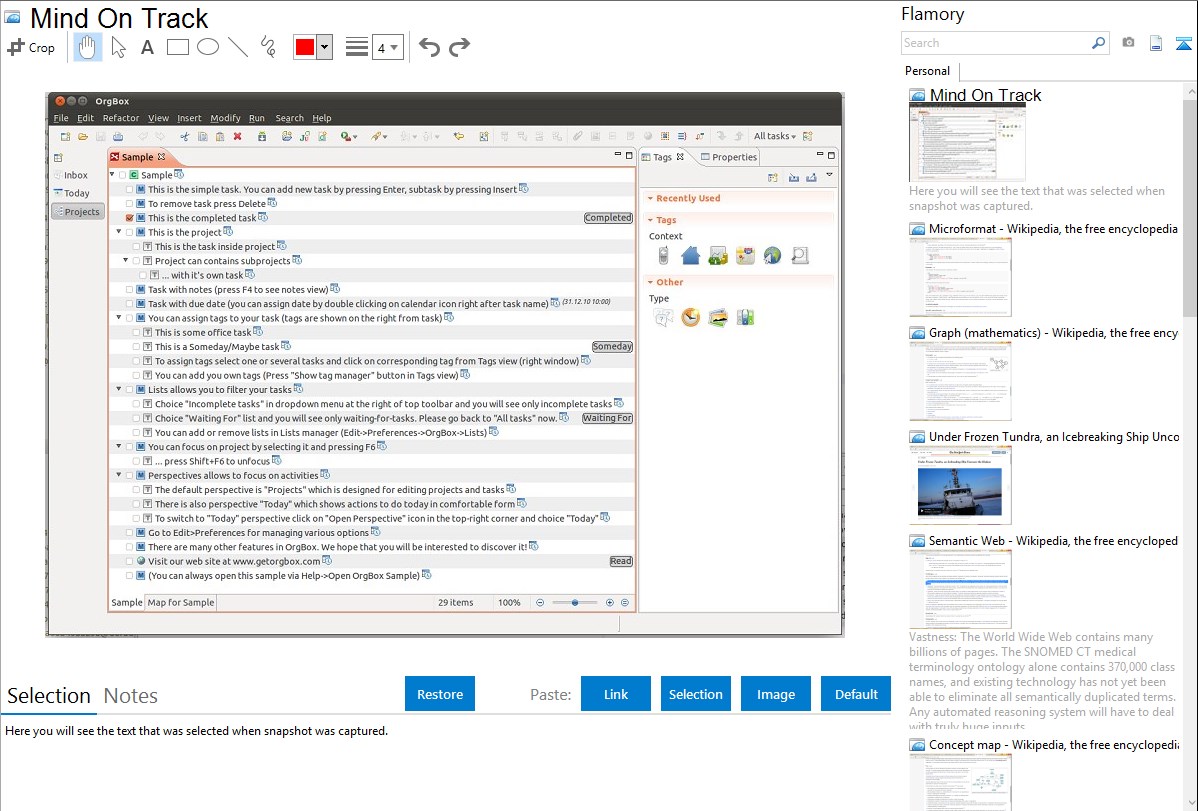Activate the Crop tool

point(31,47)
